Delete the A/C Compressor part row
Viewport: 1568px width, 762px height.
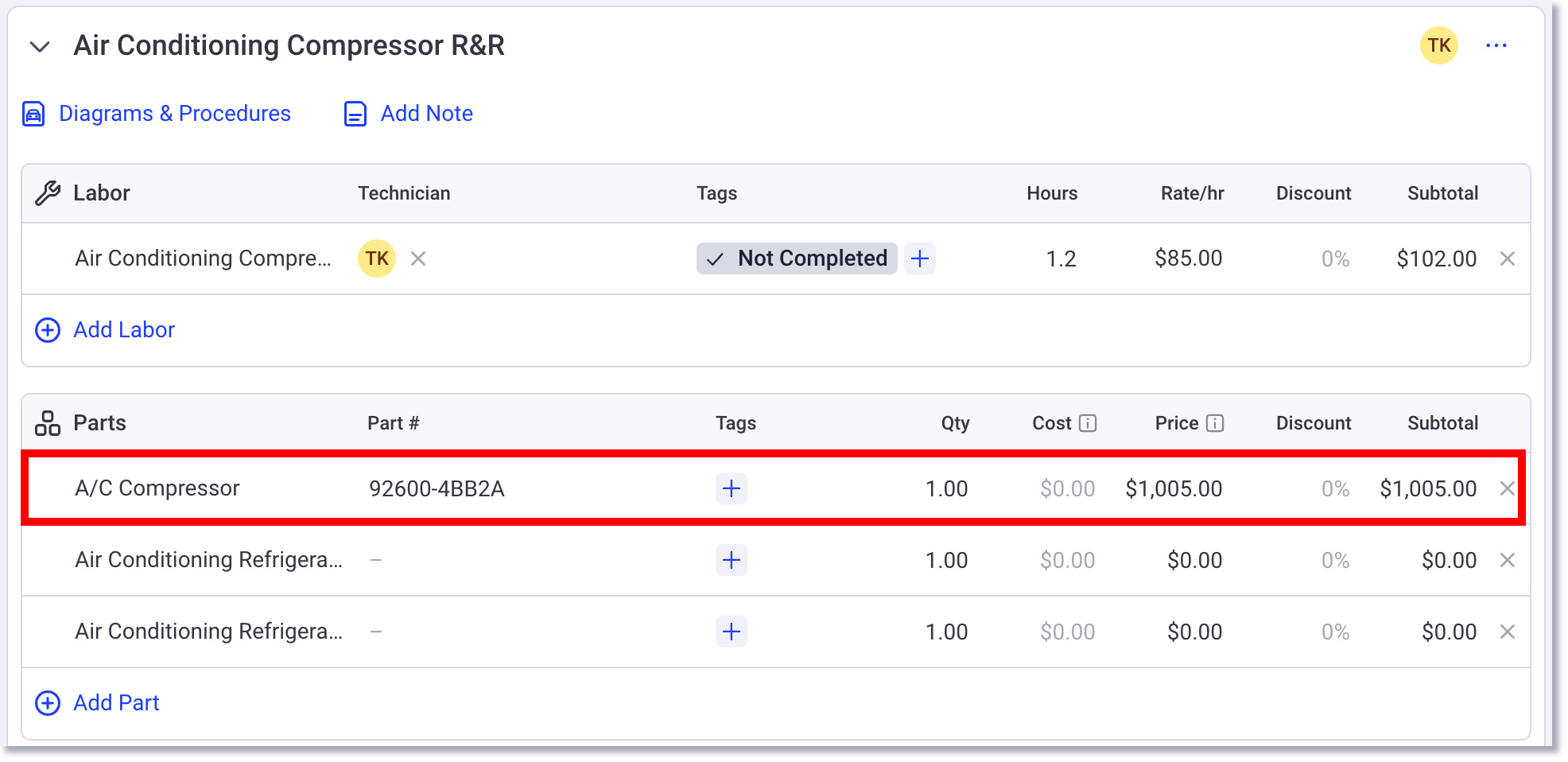pyautogui.click(x=1508, y=488)
